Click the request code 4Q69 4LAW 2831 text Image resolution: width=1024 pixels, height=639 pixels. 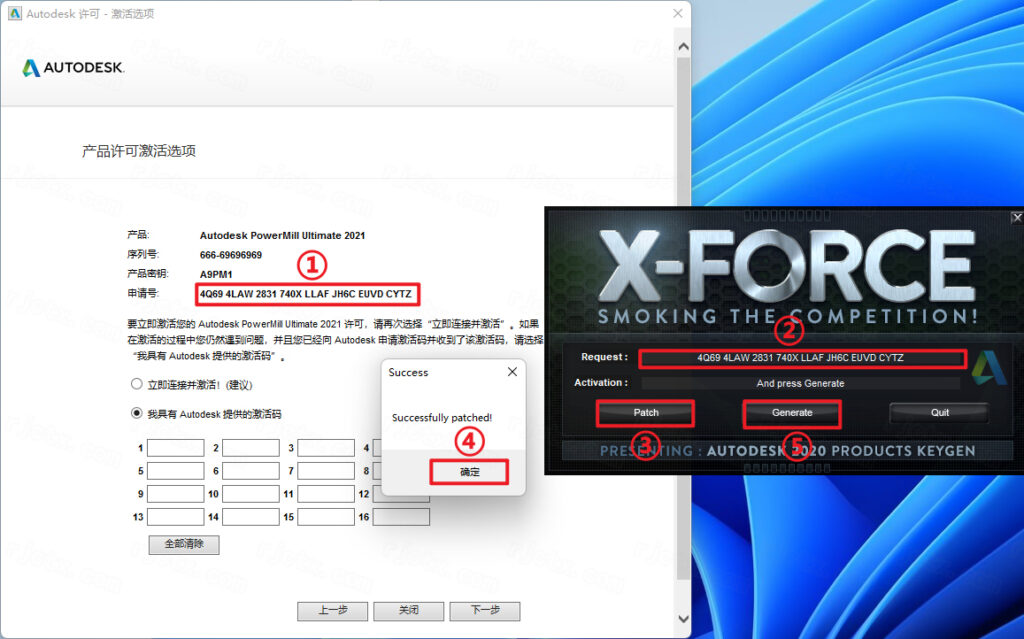point(306,294)
